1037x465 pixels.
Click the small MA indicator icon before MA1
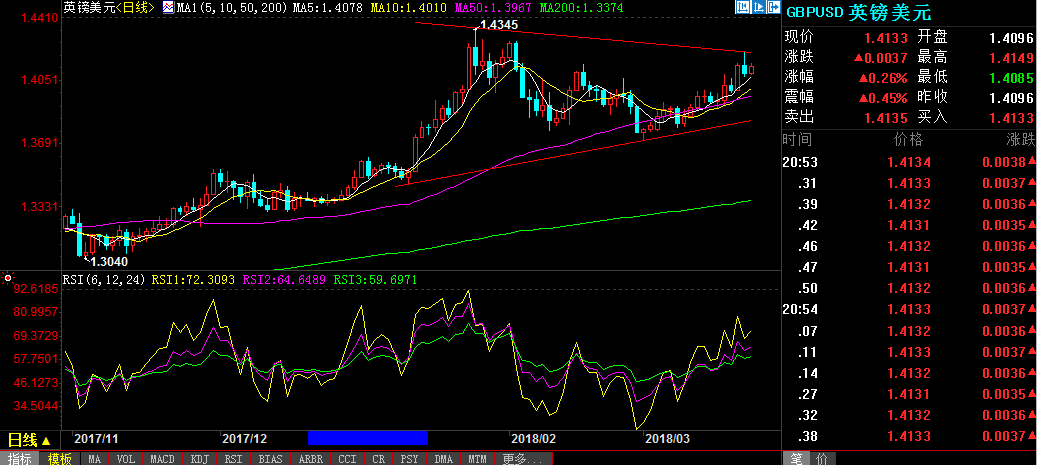point(169,8)
